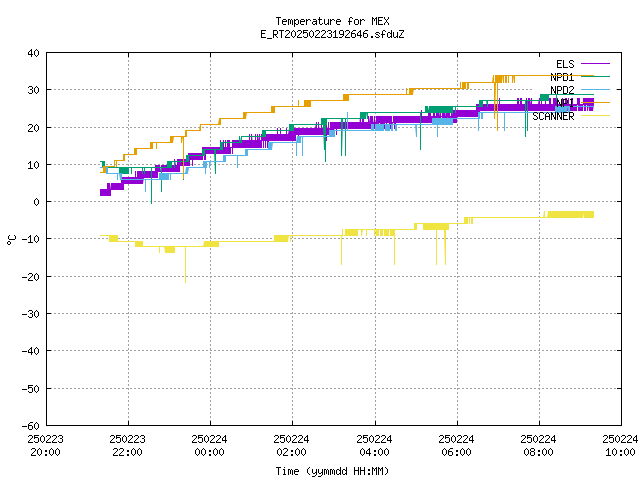Click x-axis tick label 250224 08:00
The width and height of the screenshot is (640, 480).
pyautogui.click(x=538, y=446)
